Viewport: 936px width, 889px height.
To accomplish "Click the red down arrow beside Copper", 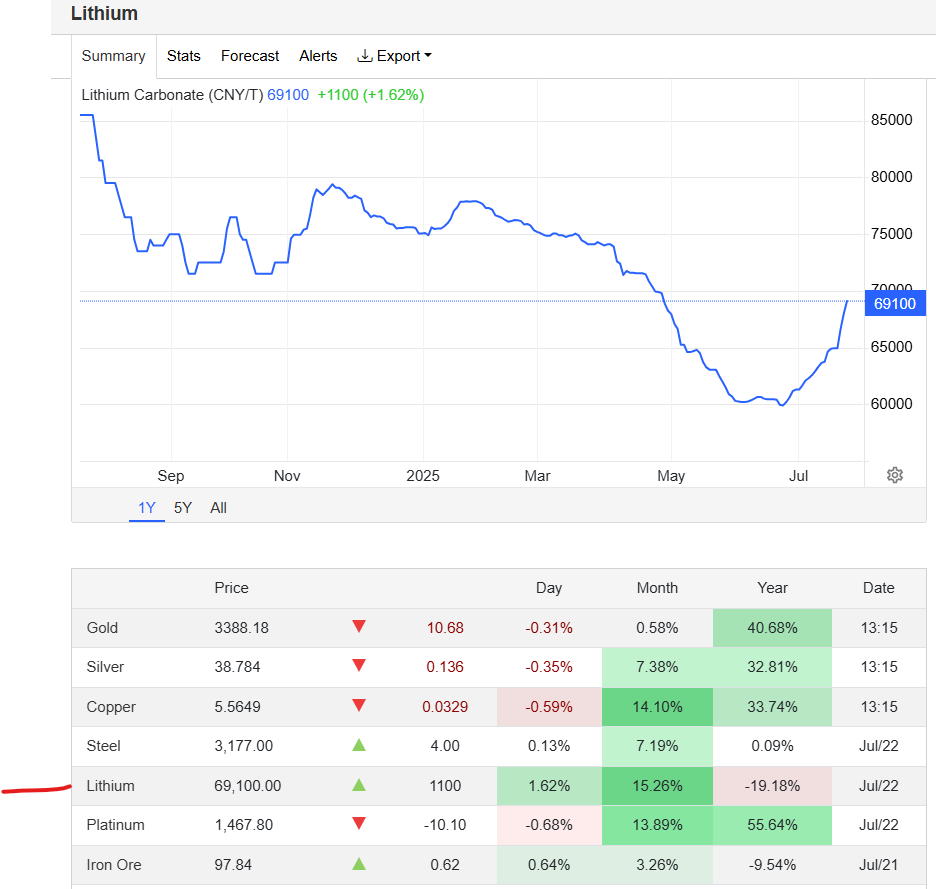I will (x=359, y=706).
